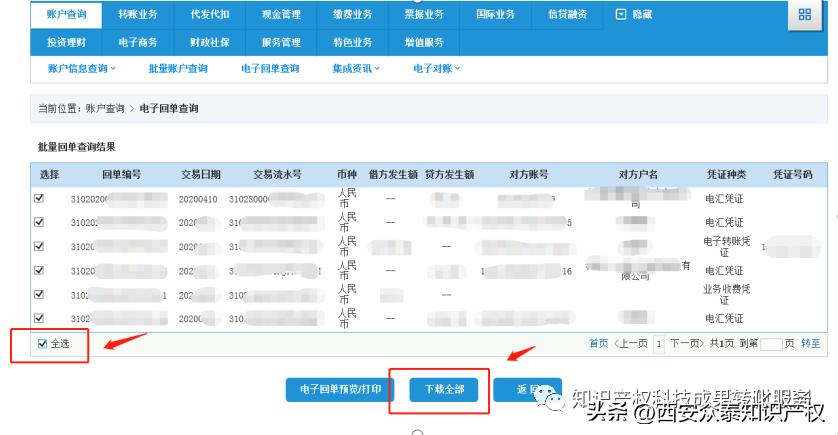The width and height of the screenshot is (838, 435).
Task: Open the 增值服务 tab
Action: [x=424, y=42]
